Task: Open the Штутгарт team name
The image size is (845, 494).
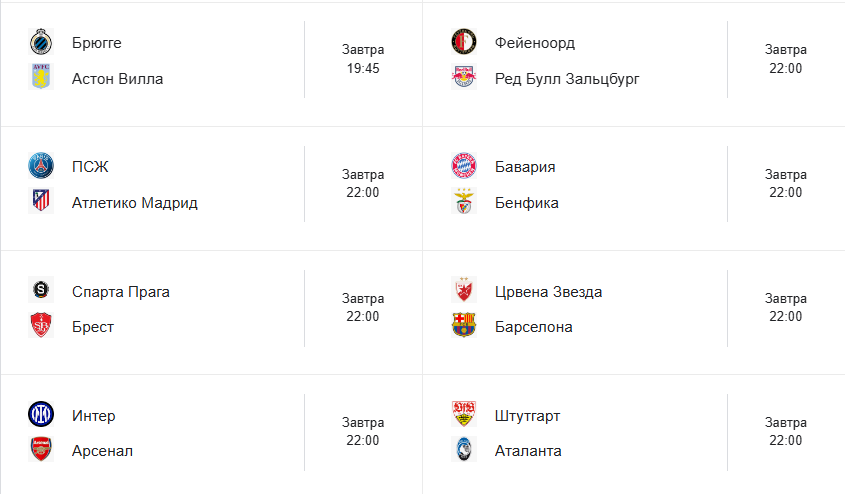Action: pyautogui.click(x=529, y=416)
